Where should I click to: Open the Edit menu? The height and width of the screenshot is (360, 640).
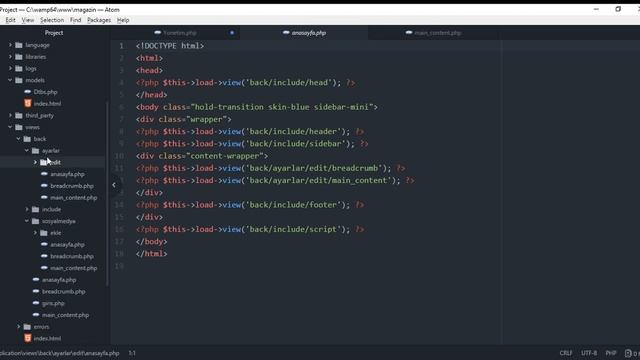point(10,20)
